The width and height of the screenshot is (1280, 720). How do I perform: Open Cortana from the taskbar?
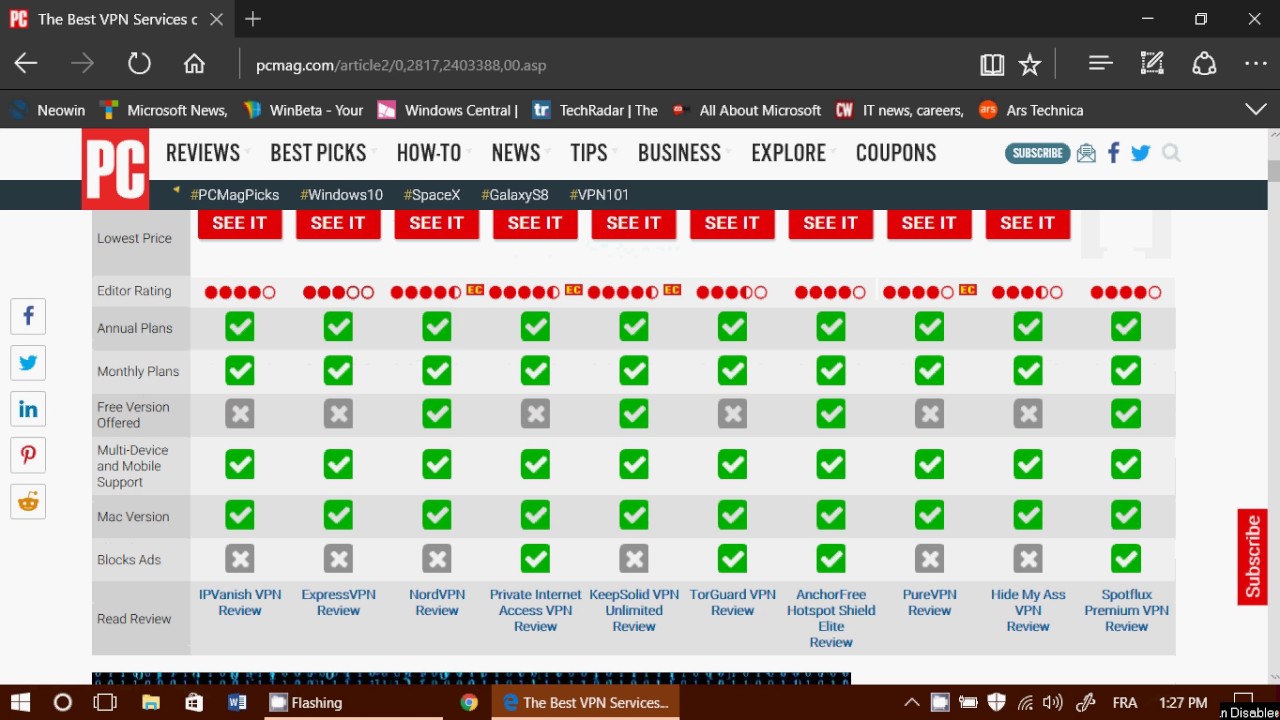click(62, 702)
